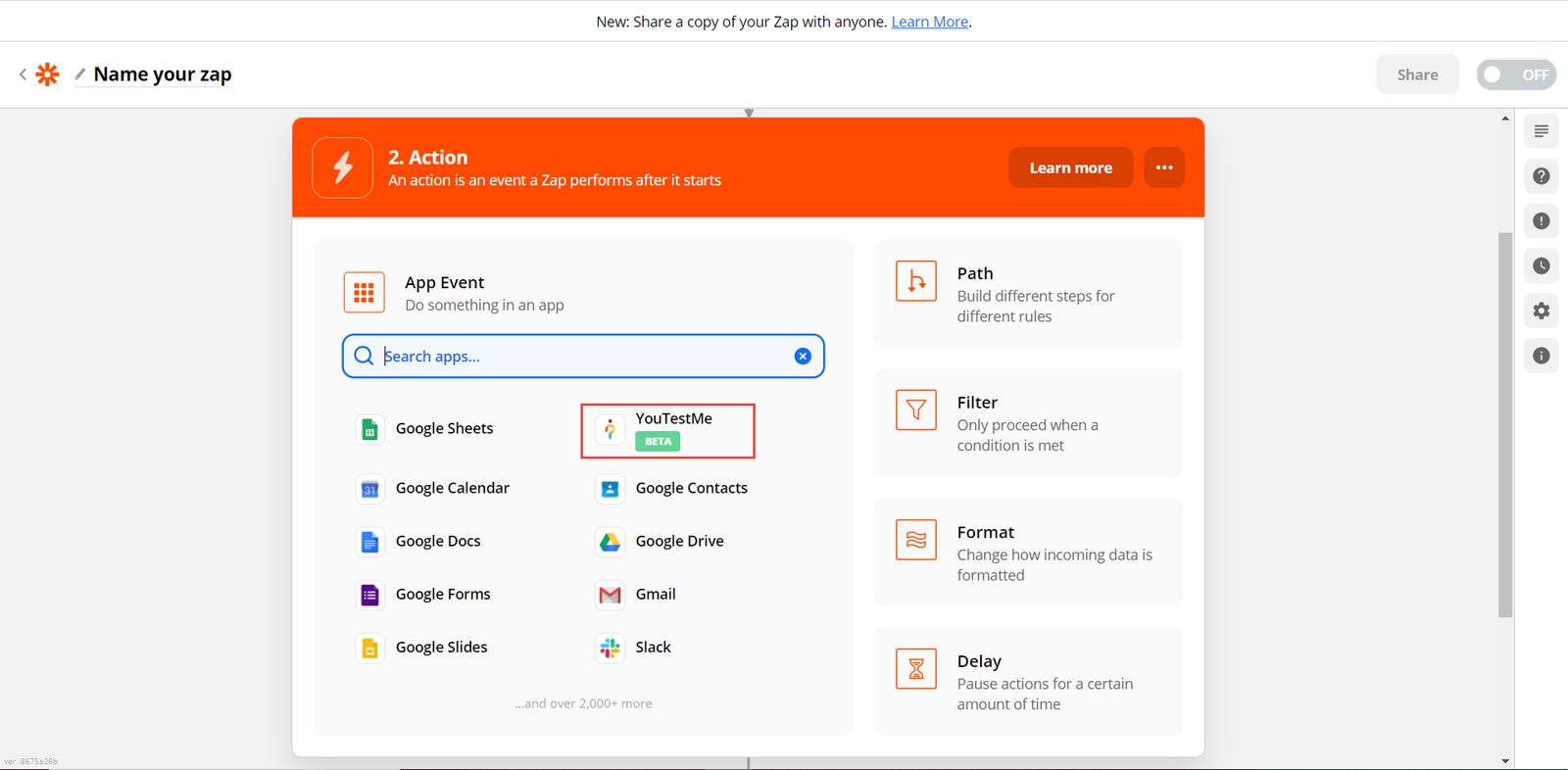The height and width of the screenshot is (770, 1568).
Task: Choose Google Sheets from app list
Action: click(x=444, y=429)
